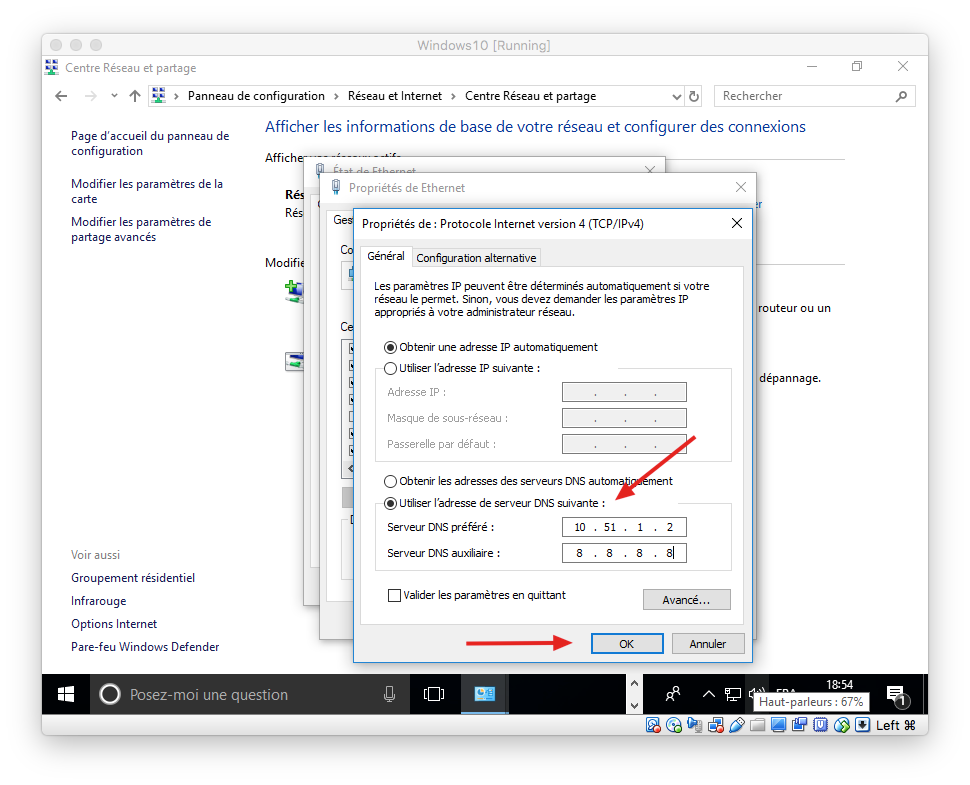Expand the breadcrumb chevron after Réseau et Internet
Viewport: 970px width, 785px height.
click(453, 97)
